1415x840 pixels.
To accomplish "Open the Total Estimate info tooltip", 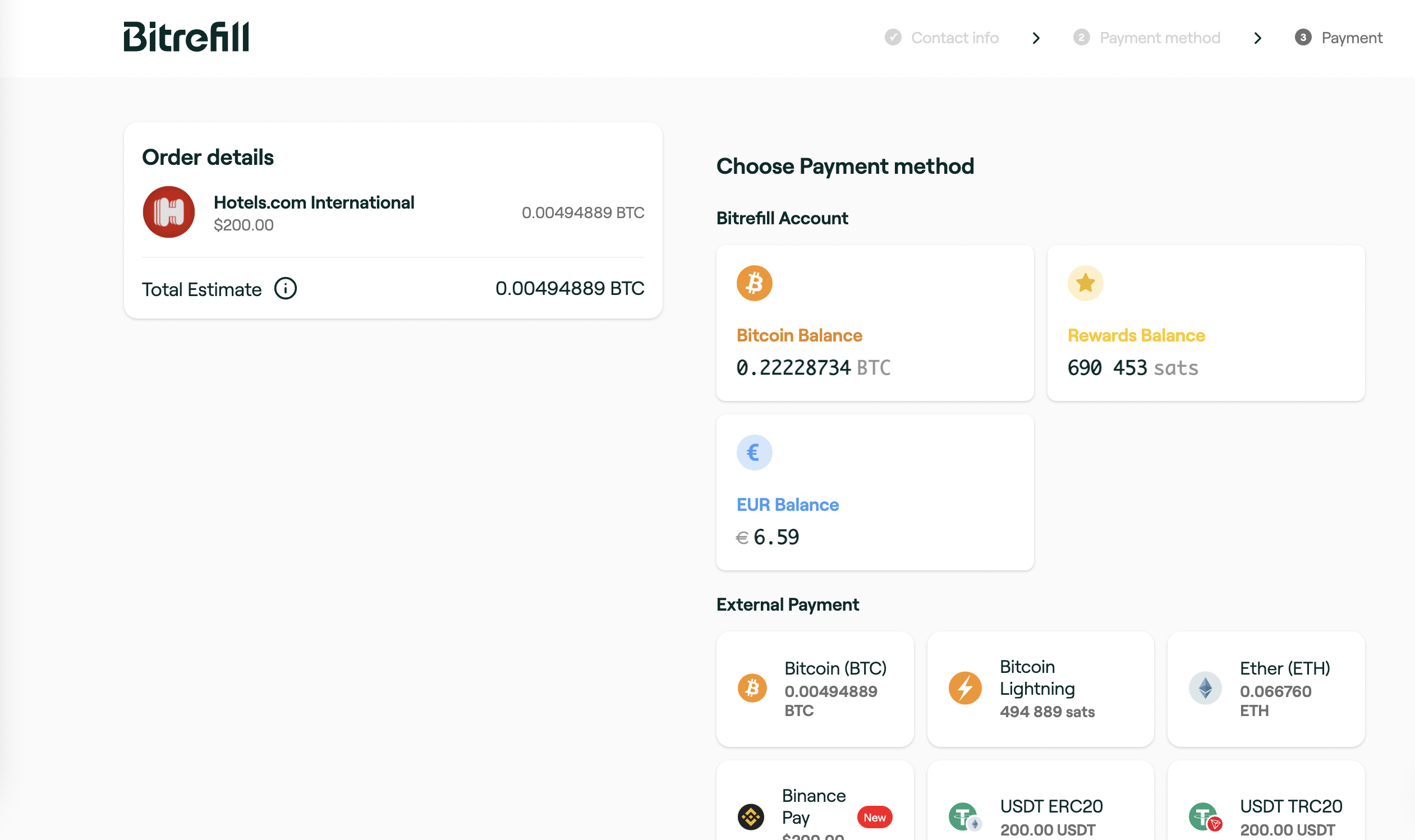I will coord(286,288).
